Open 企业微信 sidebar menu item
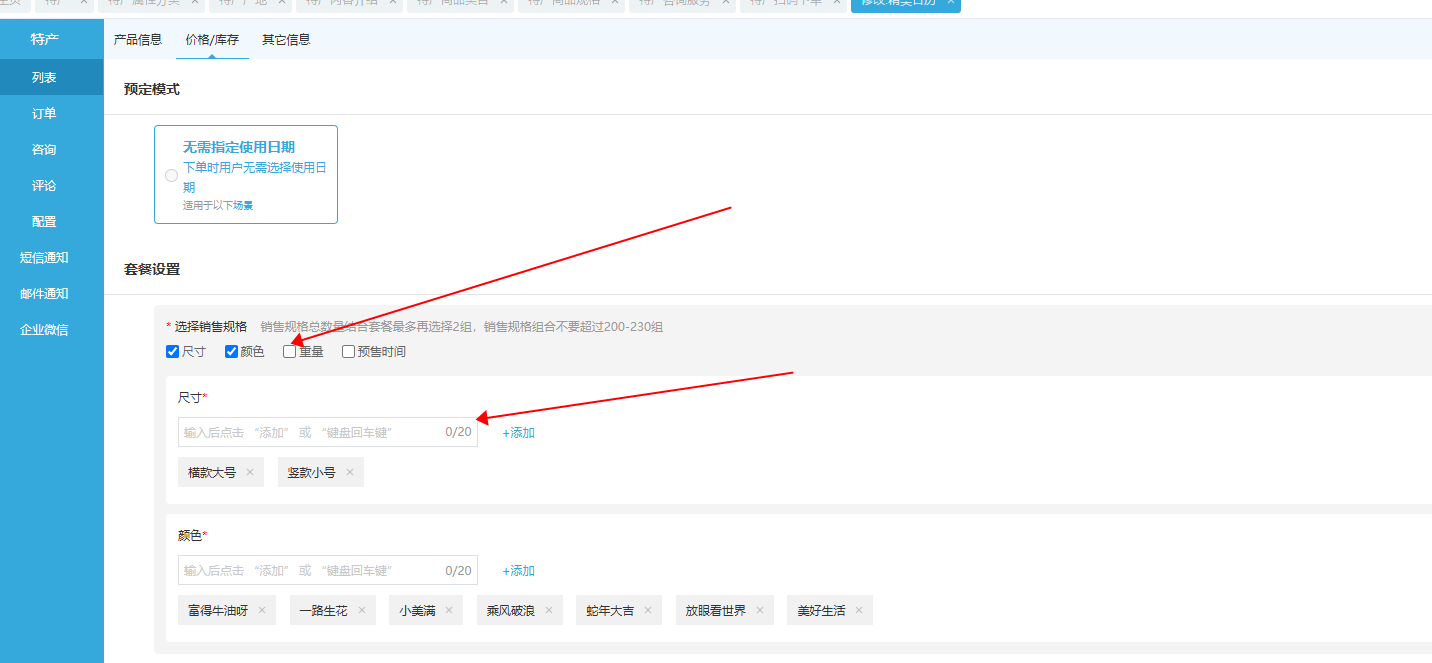The width and height of the screenshot is (1432, 663). (x=44, y=330)
